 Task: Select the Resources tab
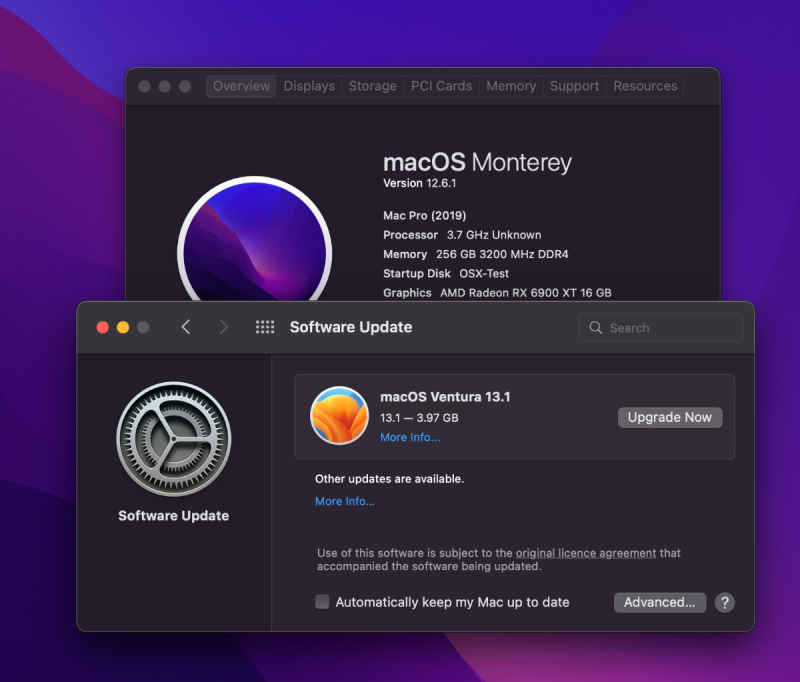pyautogui.click(x=645, y=86)
